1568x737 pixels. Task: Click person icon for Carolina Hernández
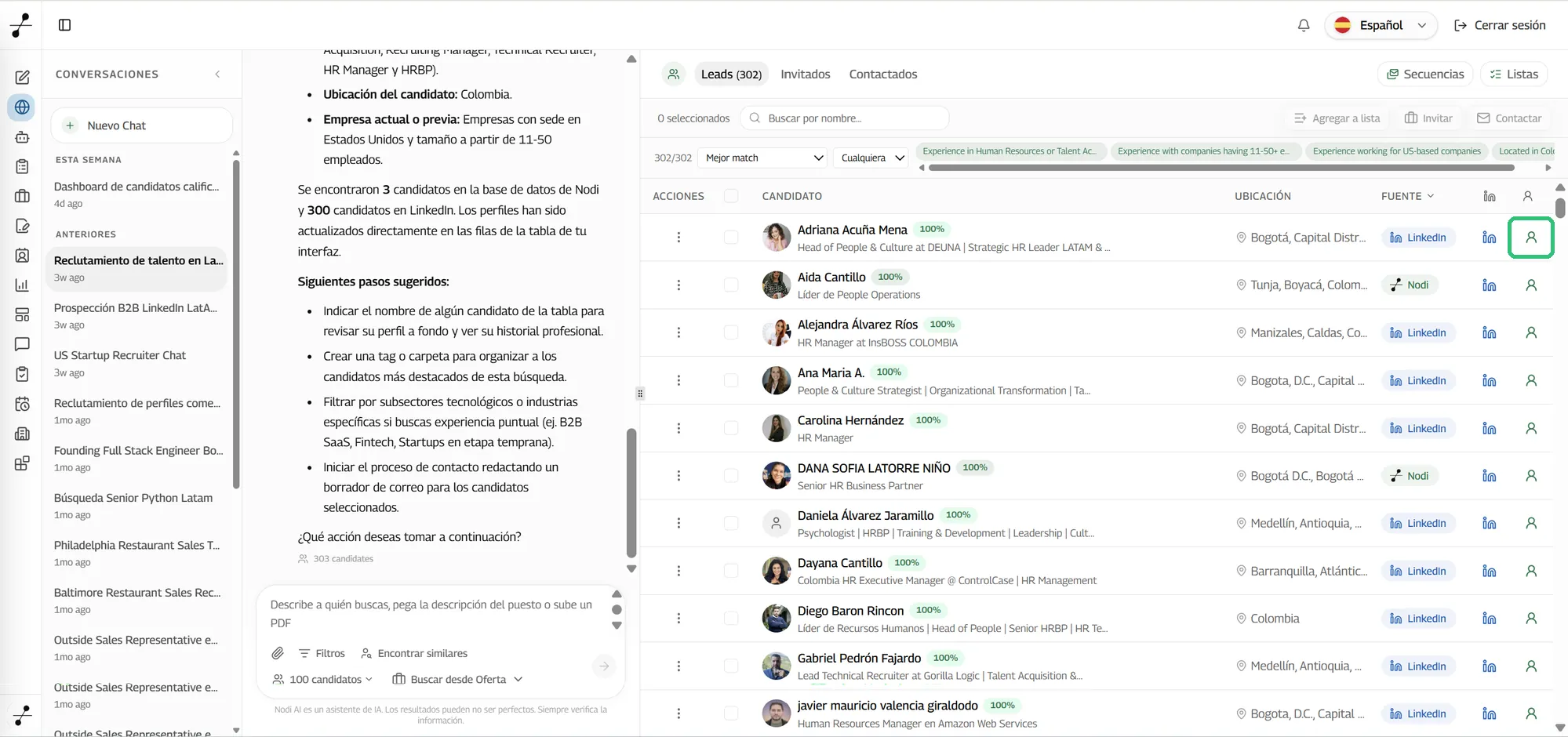coord(1530,429)
